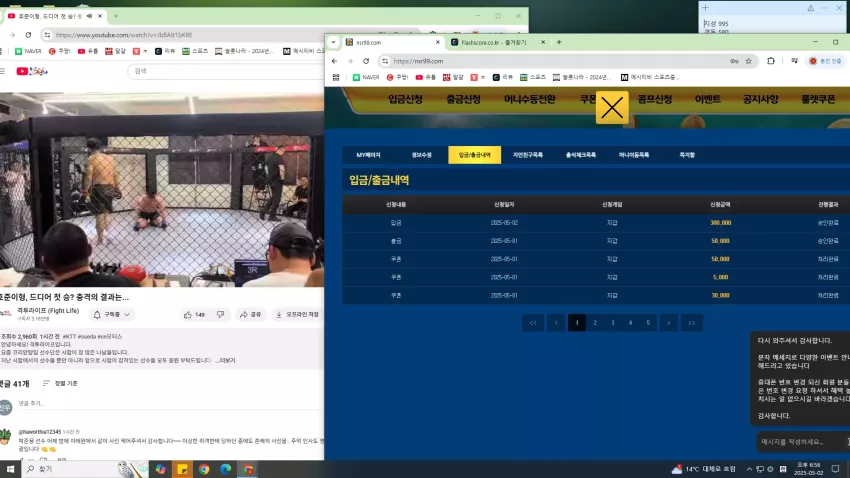Screen dimensions: 850x478
Task: Open the browser tab search chevron
Action: click(333, 42)
